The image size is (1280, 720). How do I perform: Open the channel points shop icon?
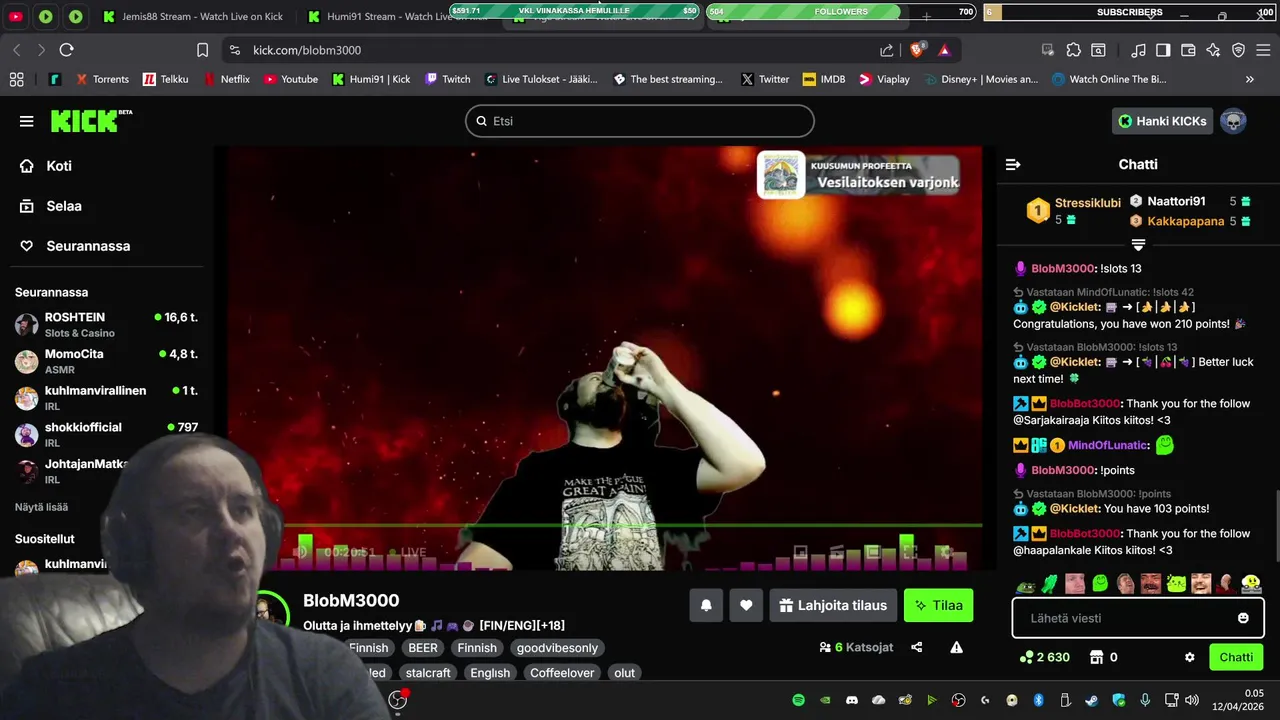pyautogui.click(x=1096, y=657)
